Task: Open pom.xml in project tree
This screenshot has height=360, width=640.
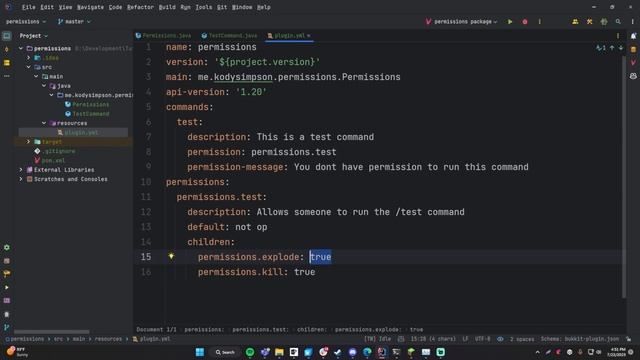Action: 53,160
